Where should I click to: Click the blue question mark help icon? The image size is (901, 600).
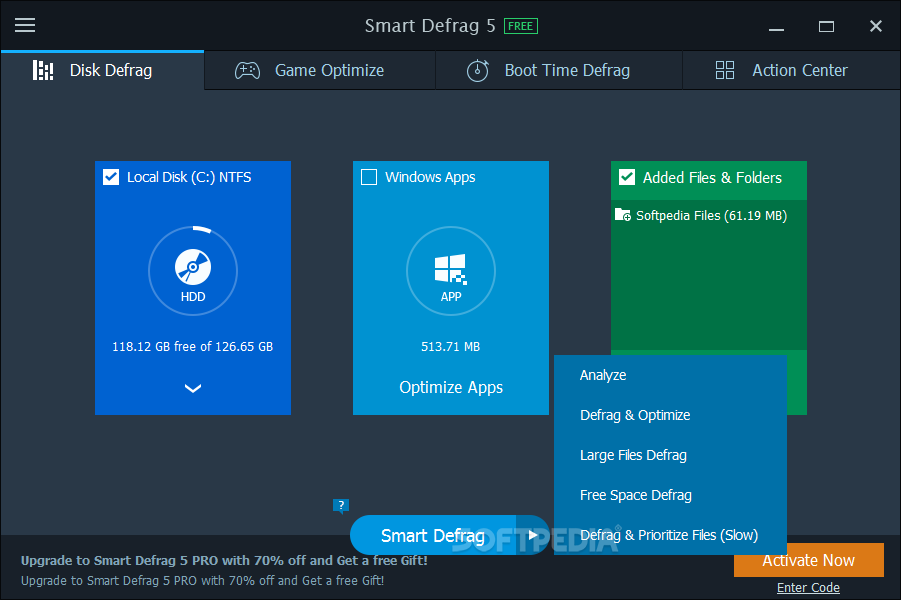click(x=341, y=505)
